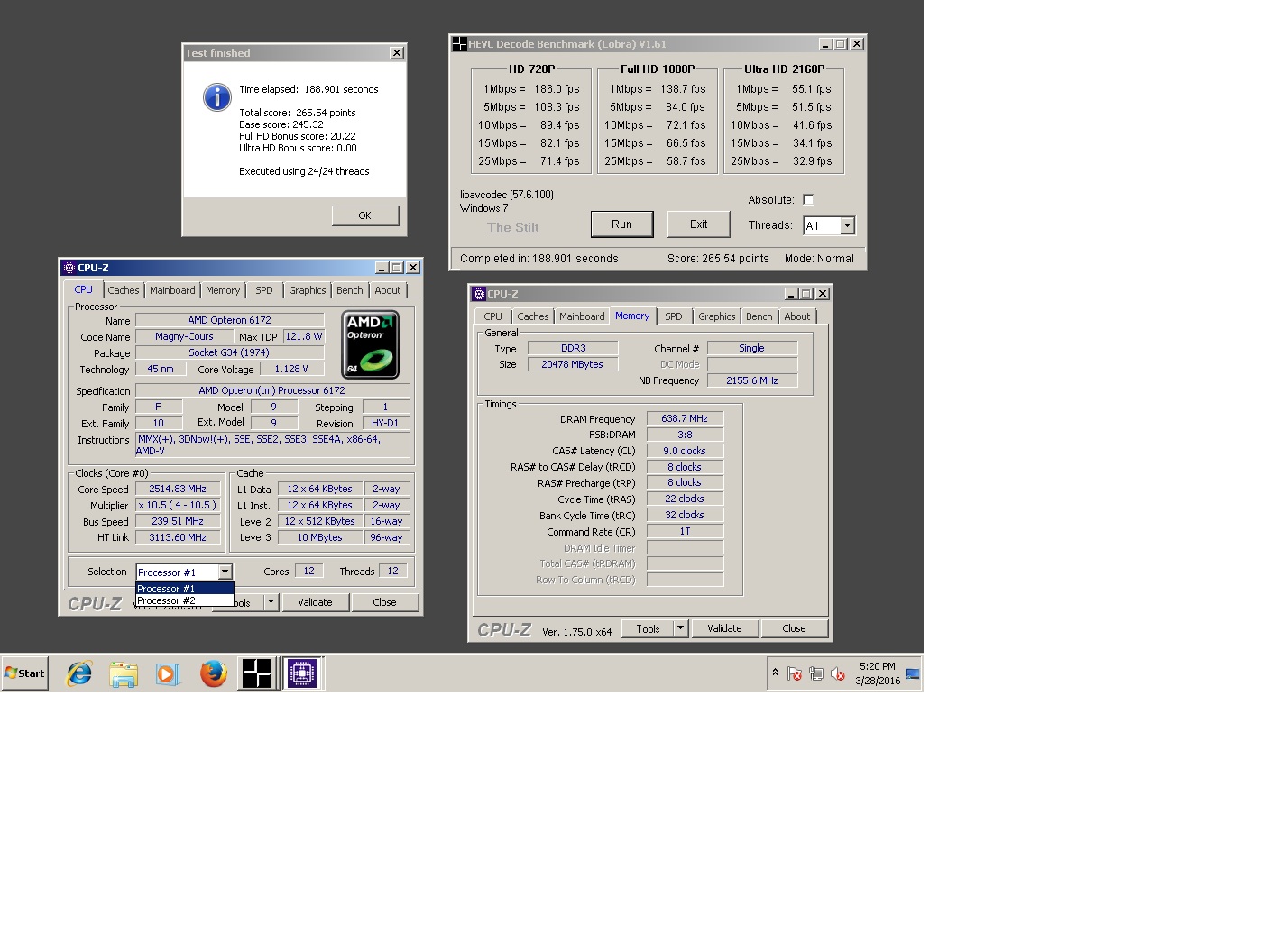This screenshot has width=1270, height=952.
Task: Switch to Graphics tab in left CPU-Z
Action: pyautogui.click(x=308, y=290)
